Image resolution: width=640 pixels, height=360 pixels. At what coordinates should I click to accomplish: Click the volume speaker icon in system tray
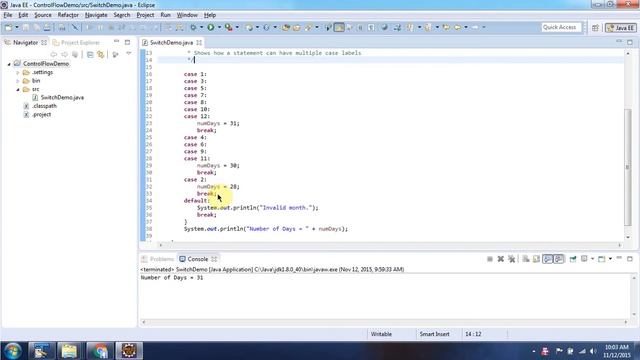pos(593,351)
